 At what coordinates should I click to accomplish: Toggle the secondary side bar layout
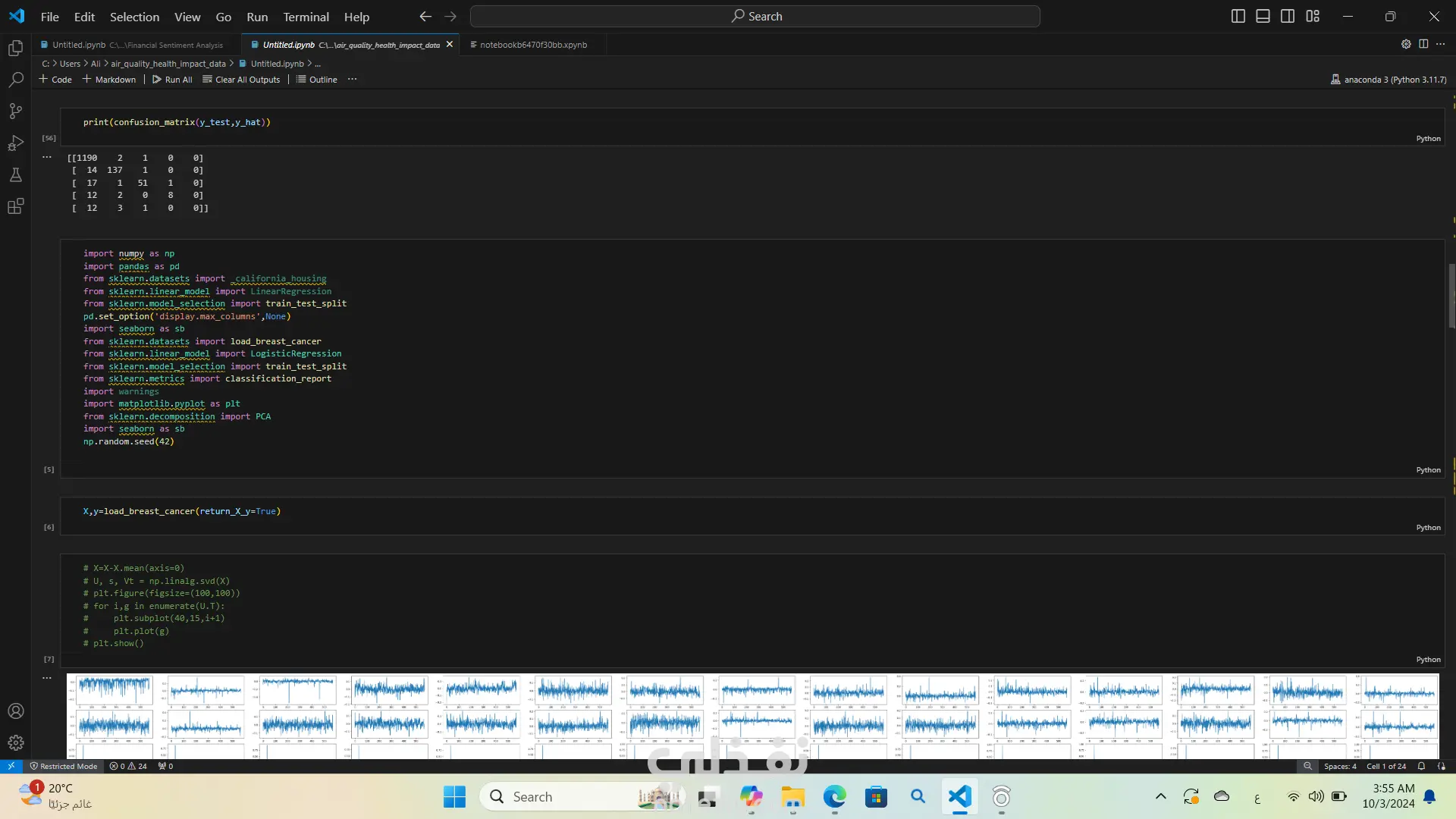coord(1288,16)
